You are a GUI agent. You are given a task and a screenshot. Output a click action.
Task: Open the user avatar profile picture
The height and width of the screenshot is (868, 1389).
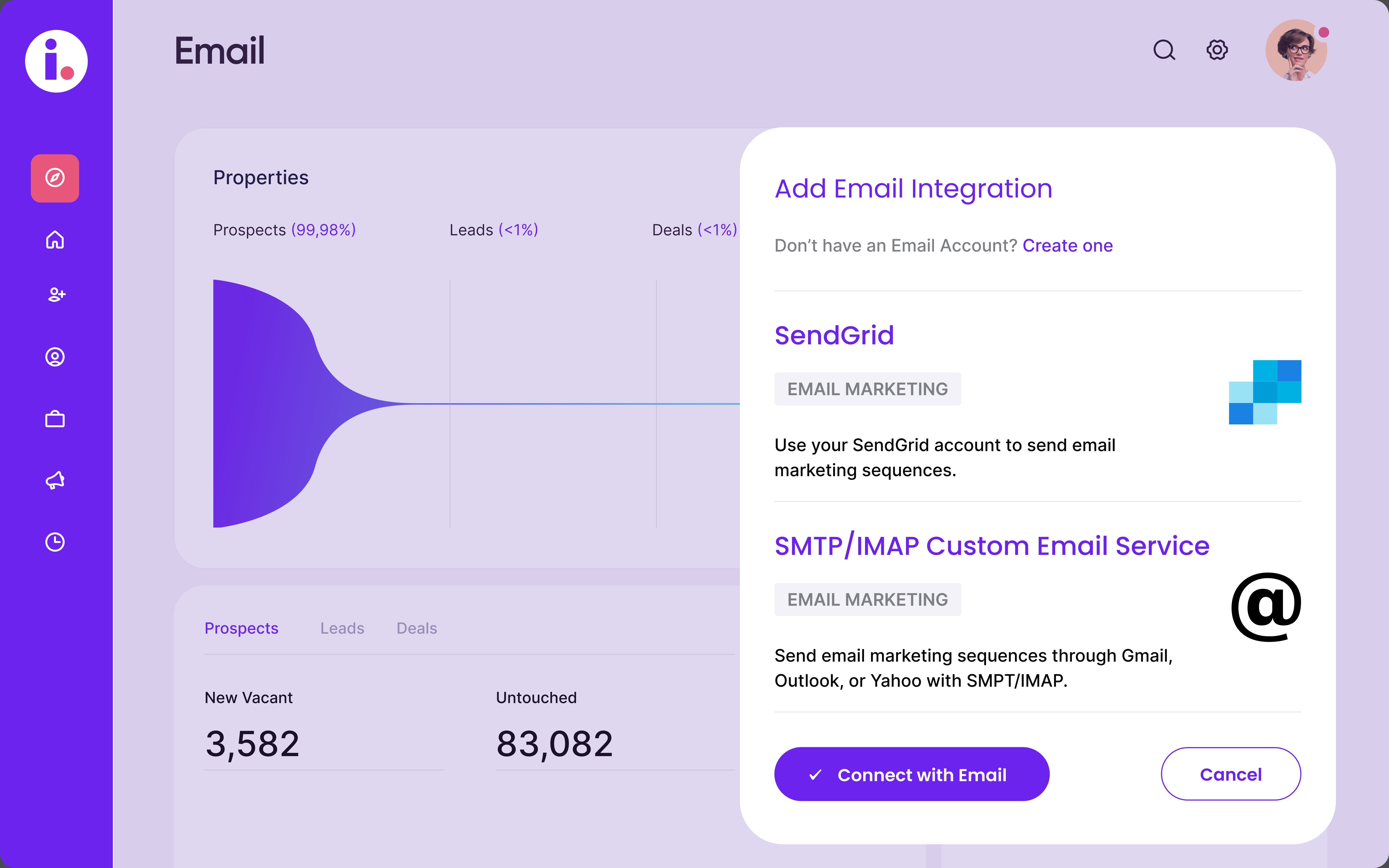point(1296,51)
